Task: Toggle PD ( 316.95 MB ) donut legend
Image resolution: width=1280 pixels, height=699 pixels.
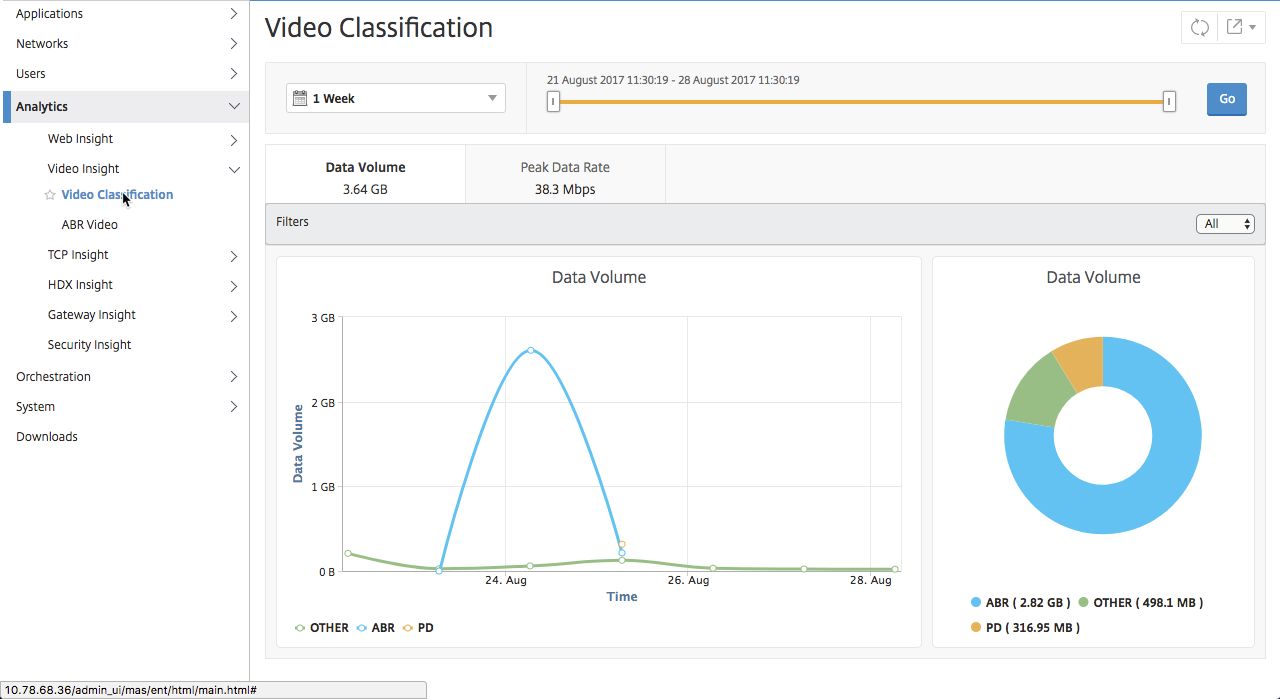Action: click(1025, 628)
